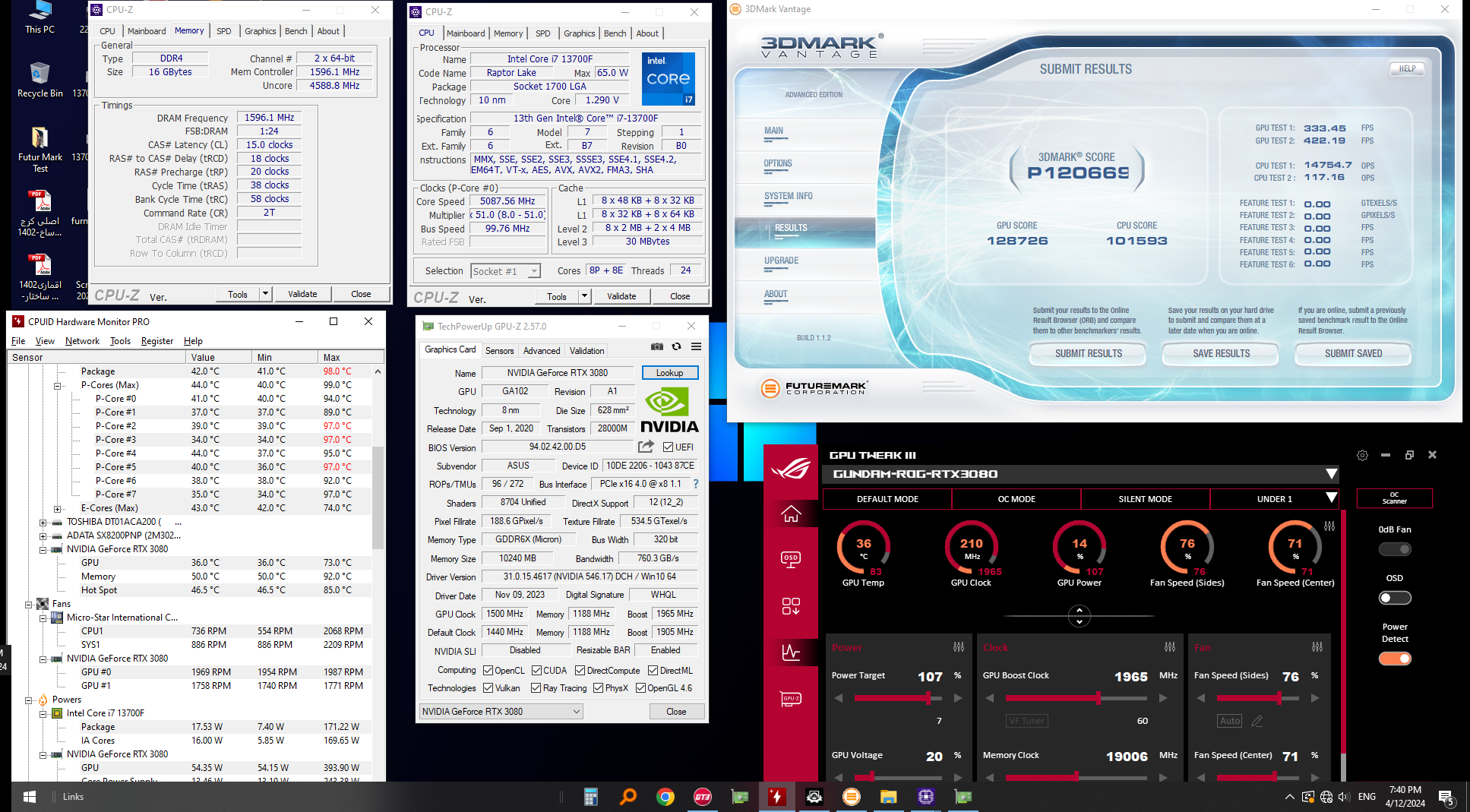The height and width of the screenshot is (812, 1470).
Task: Toggle the Ray Tracing checkbox
Action: [536, 688]
